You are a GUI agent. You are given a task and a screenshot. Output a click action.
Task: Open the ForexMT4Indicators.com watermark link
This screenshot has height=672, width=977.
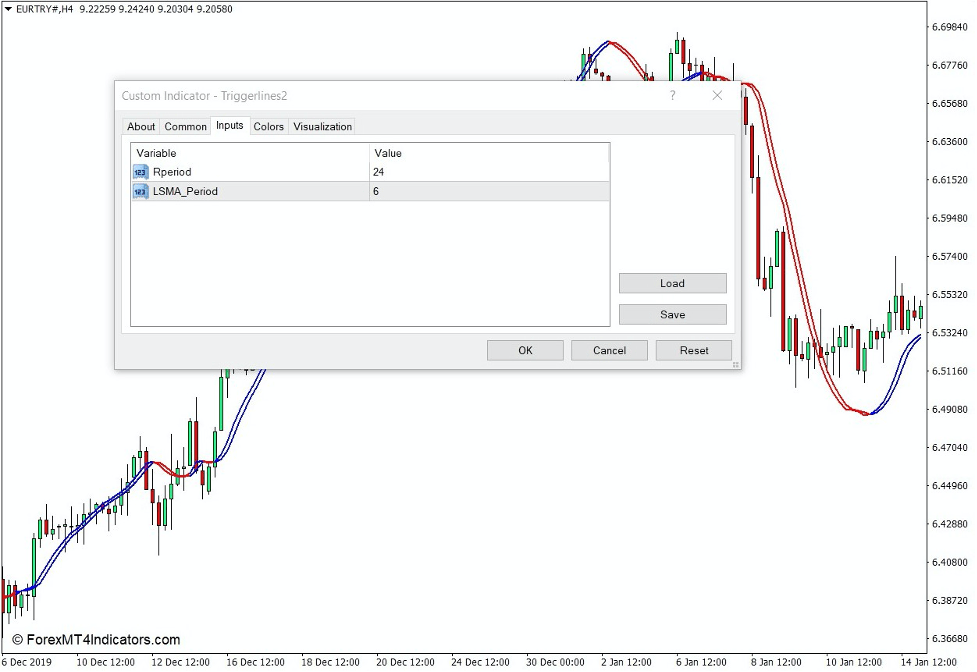tap(95, 639)
